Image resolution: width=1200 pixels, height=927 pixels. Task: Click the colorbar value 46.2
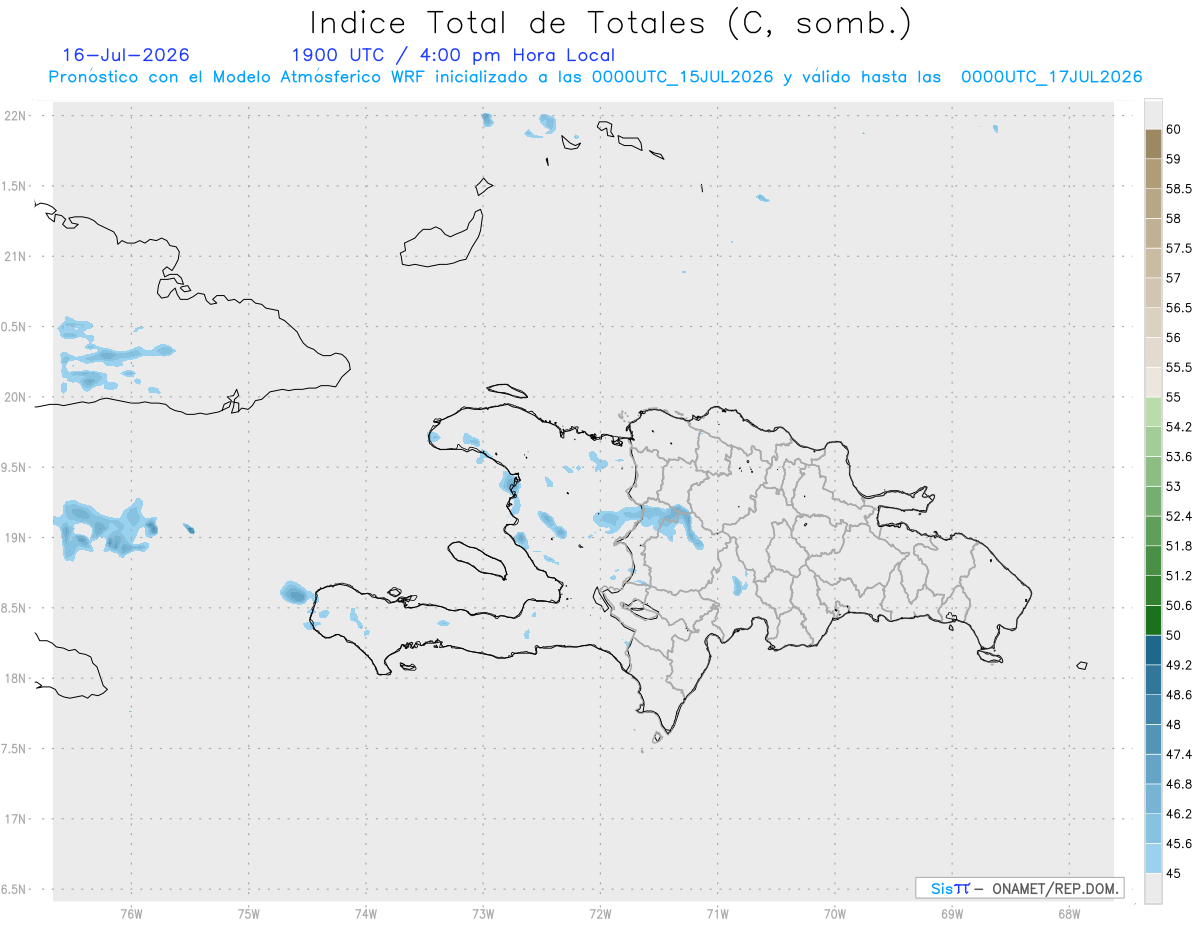[x=1179, y=814]
